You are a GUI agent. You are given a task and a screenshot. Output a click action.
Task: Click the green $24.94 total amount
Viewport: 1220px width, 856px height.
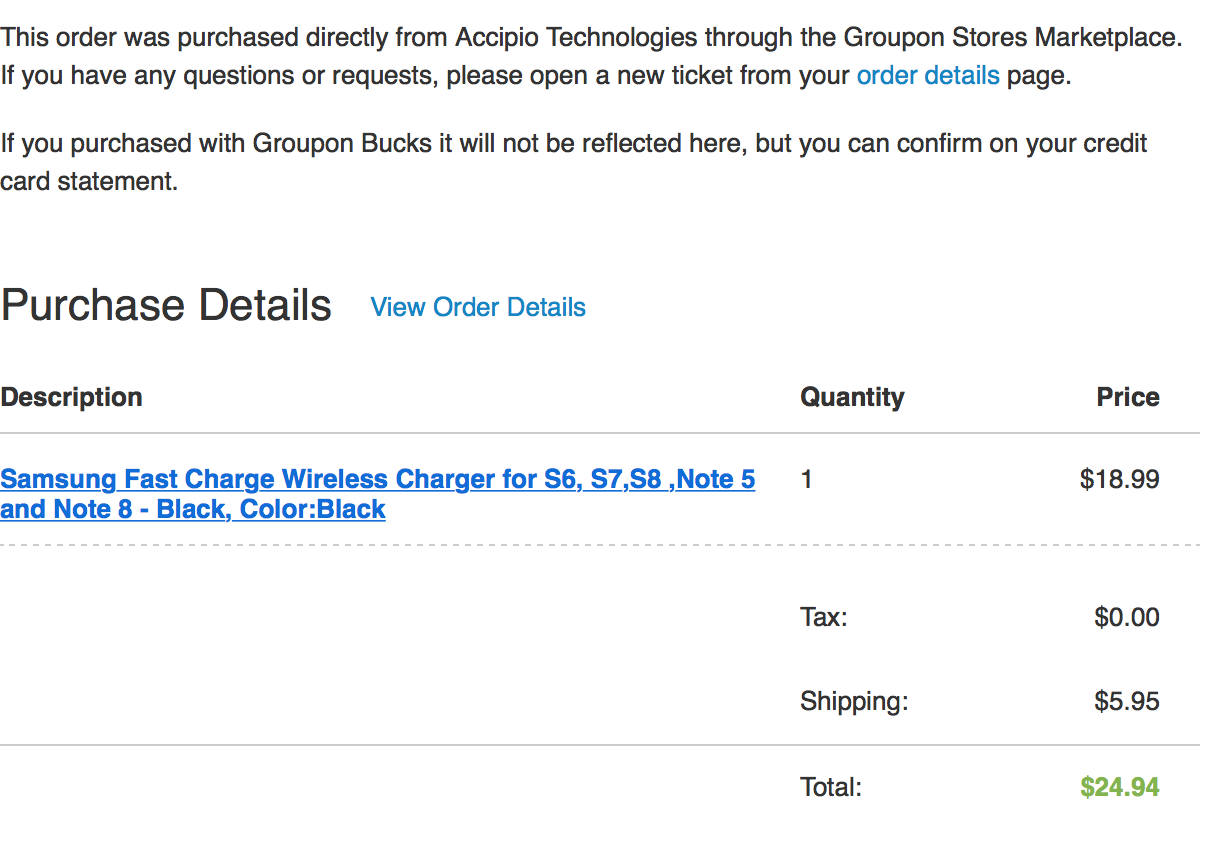[x=1119, y=787]
